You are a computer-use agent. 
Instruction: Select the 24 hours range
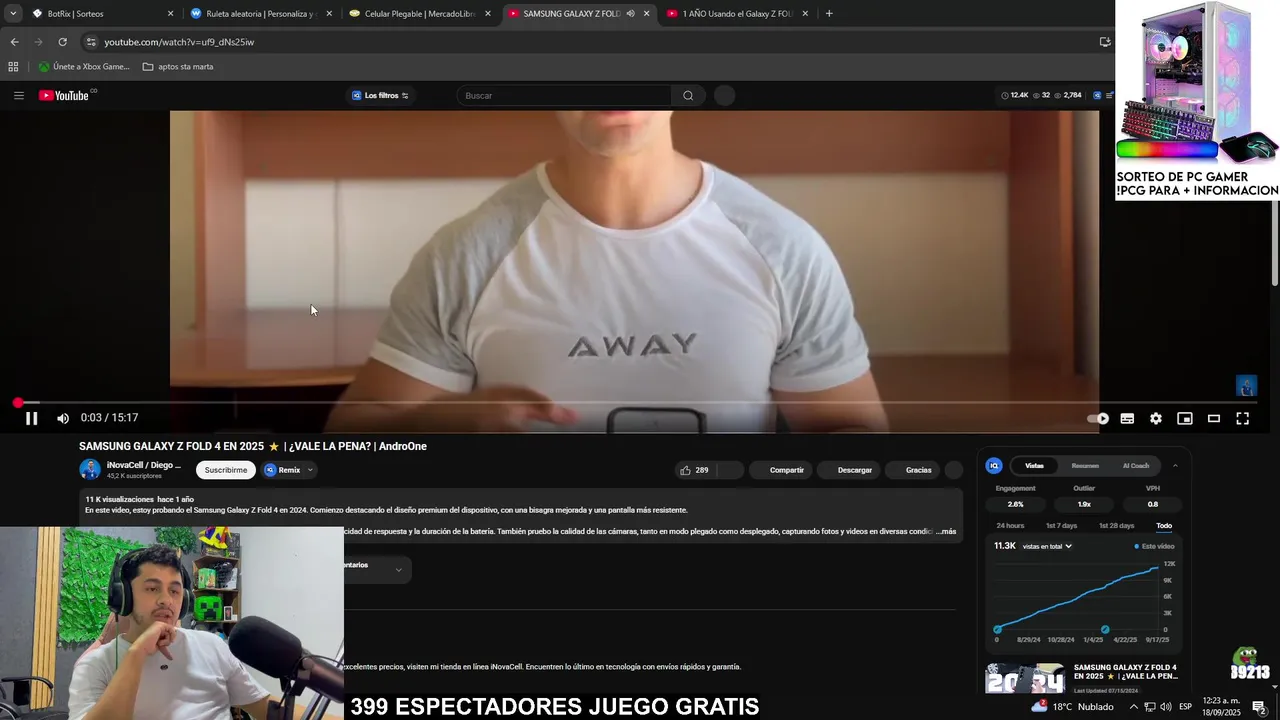[1010, 526]
